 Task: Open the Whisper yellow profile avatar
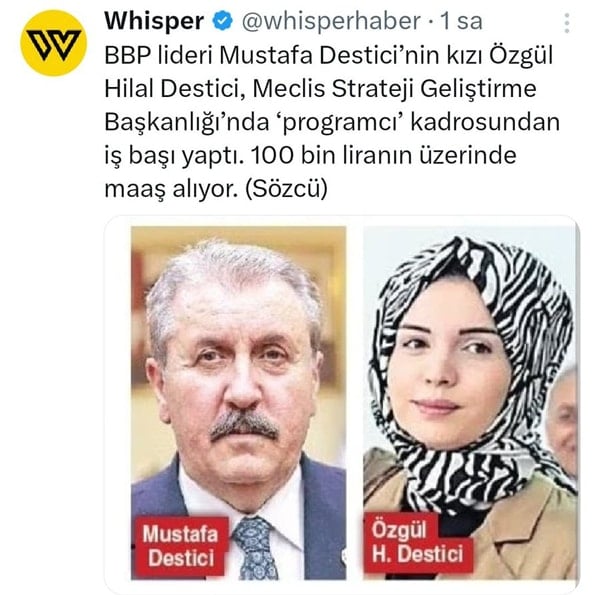pyautogui.click(x=54, y=43)
